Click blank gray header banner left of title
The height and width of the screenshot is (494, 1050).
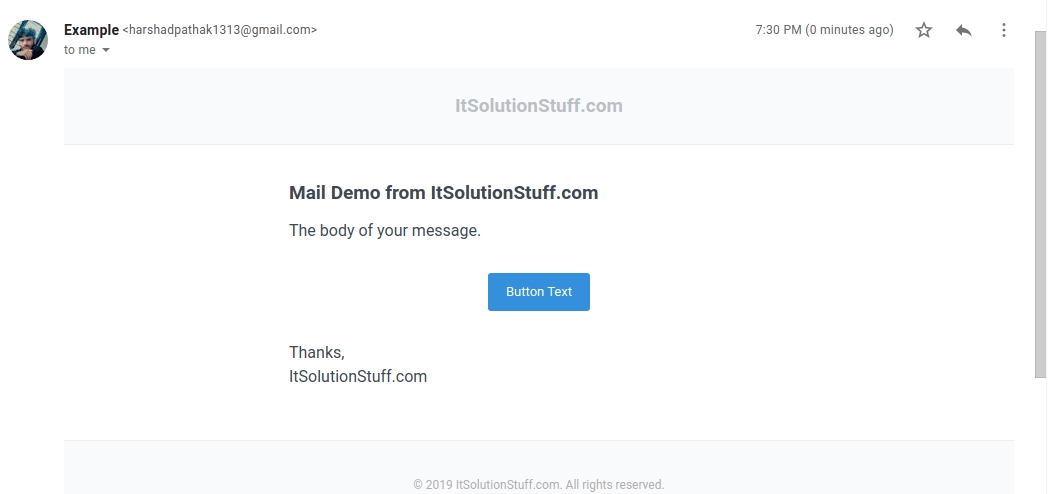click(250, 106)
